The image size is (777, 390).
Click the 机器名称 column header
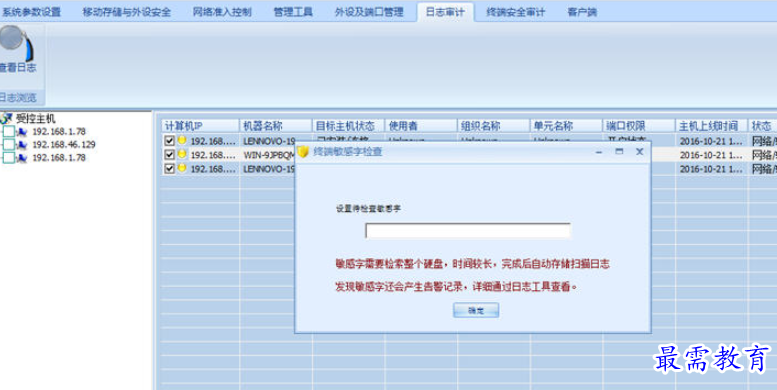click(x=276, y=125)
